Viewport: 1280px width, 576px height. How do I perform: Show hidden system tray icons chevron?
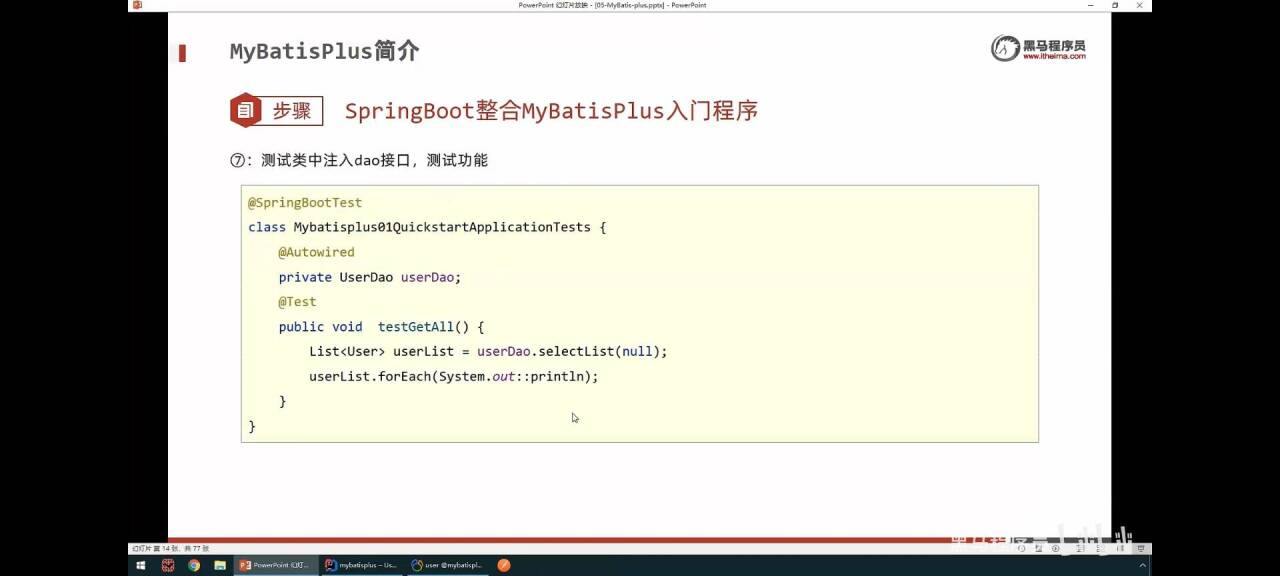coord(1143,565)
